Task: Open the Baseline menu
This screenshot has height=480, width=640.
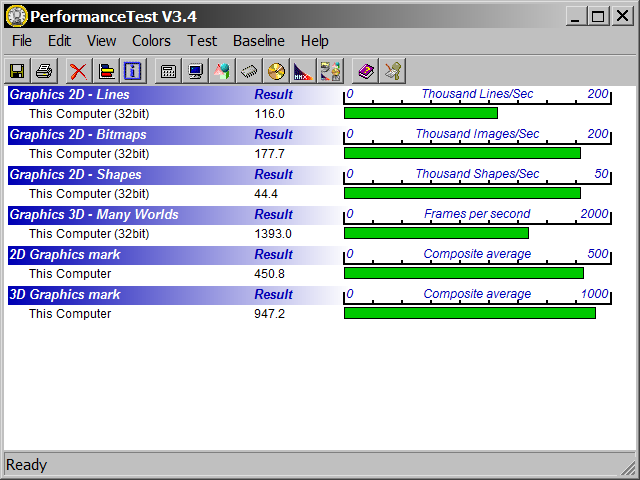Action: [x=258, y=41]
